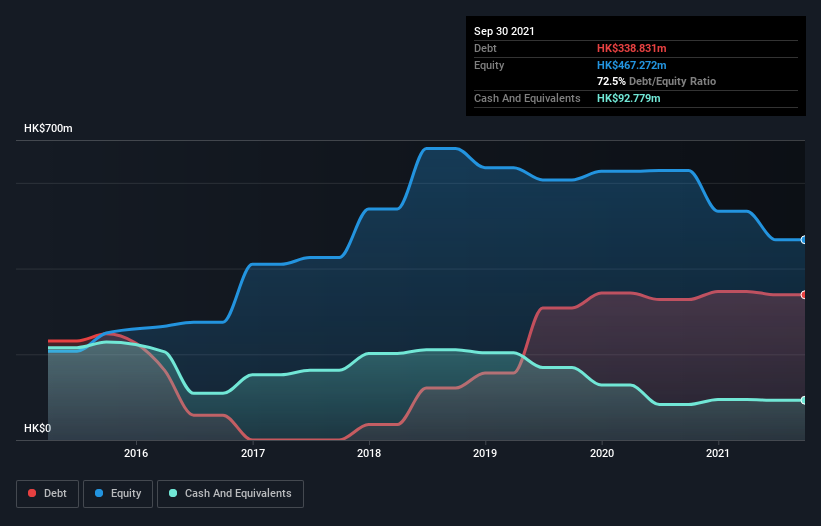Viewport: 821px width, 526px height.
Task: Select the 2020 x-axis label
Action: click(602, 453)
